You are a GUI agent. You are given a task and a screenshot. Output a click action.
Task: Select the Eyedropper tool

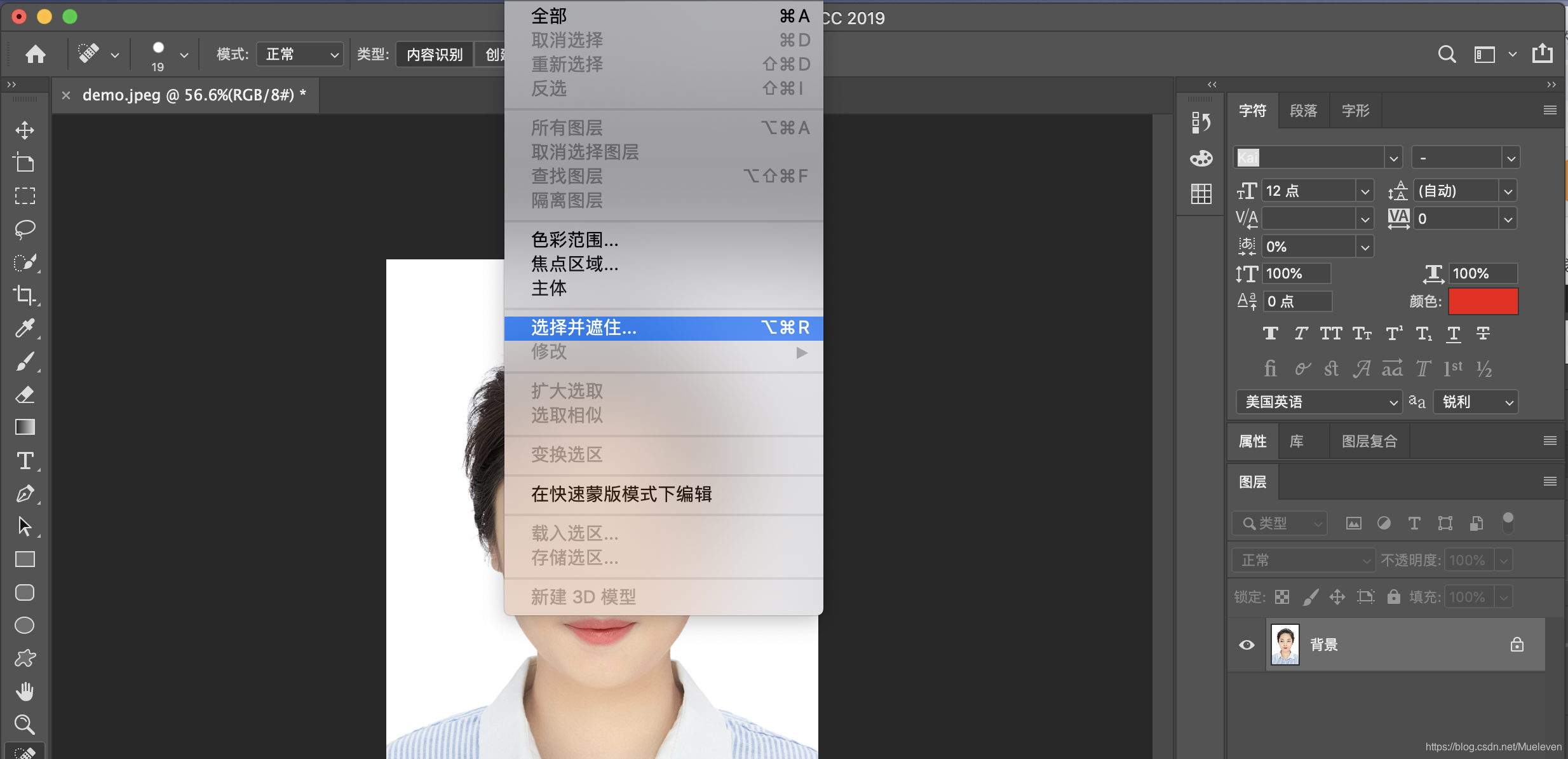coord(25,328)
